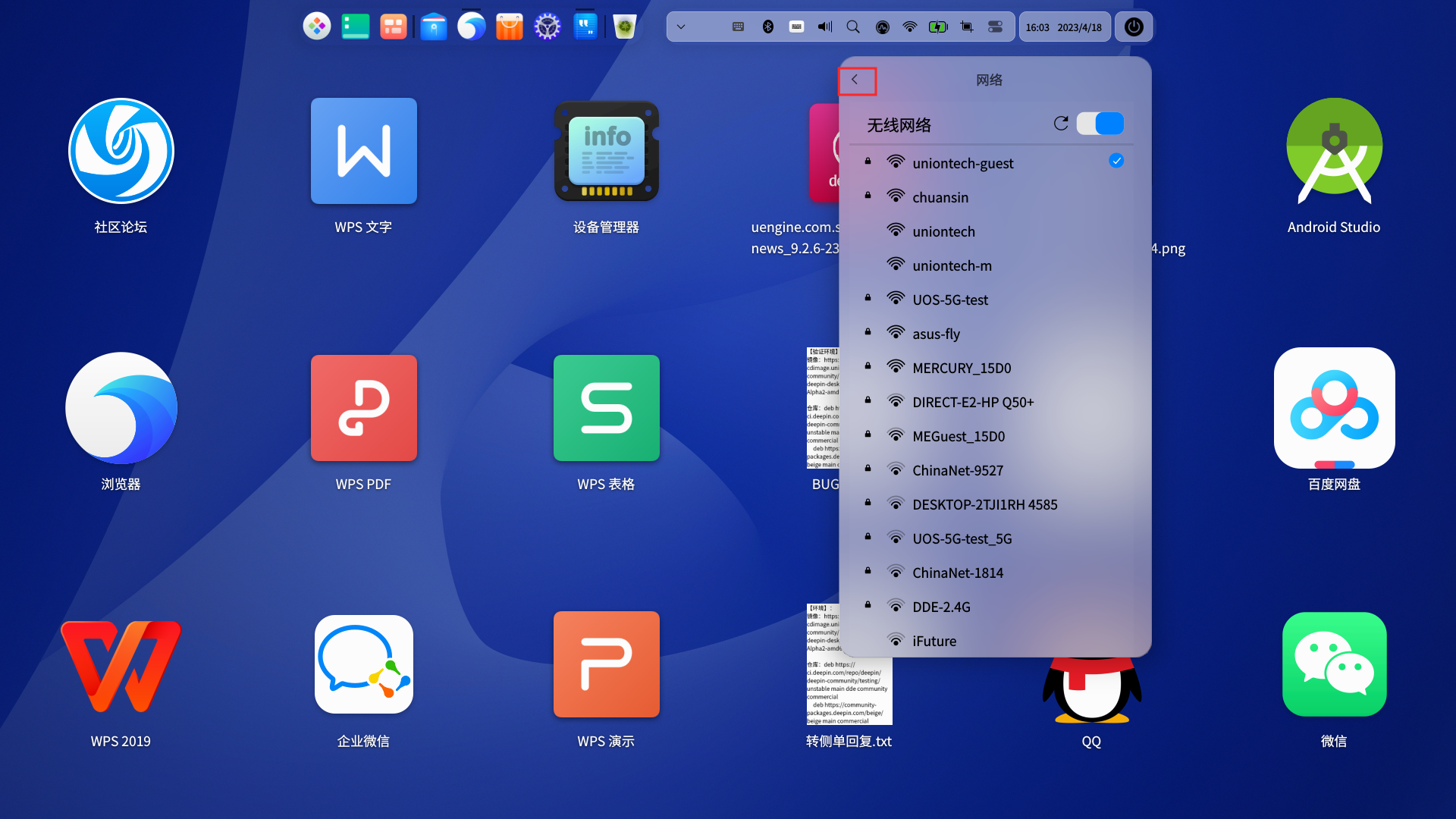Open the clock and date display
This screenshot has height=819, width=1456.
[1064, 27]
